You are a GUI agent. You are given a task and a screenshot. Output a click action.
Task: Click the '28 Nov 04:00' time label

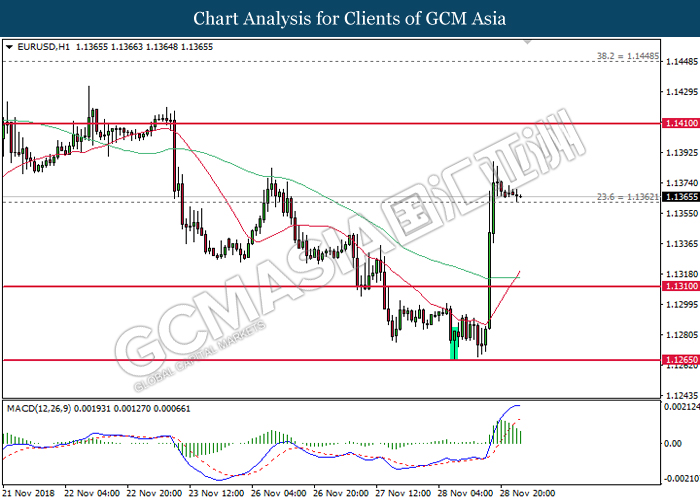coord(466,493)
